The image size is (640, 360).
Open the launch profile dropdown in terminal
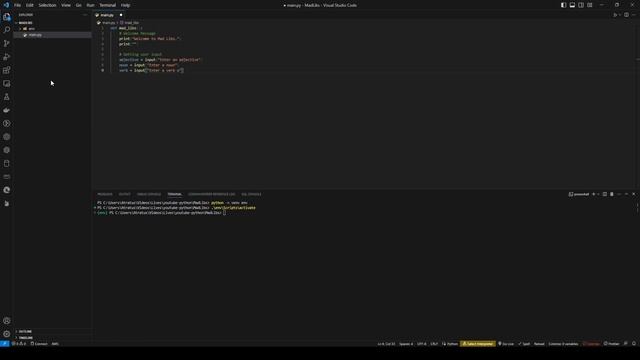coord(598,194)
